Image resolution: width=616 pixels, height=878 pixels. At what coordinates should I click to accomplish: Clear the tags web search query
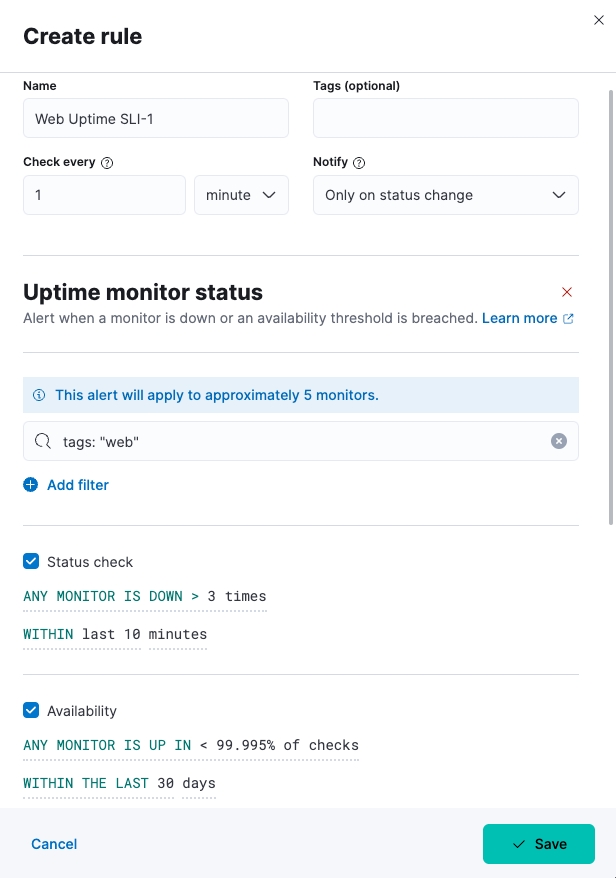(558, 441)
